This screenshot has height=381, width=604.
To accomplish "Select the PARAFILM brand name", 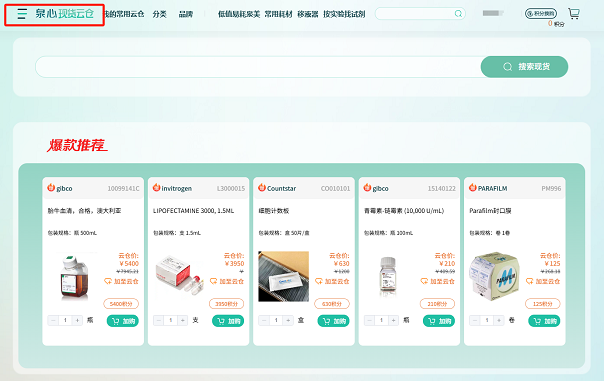I will point(492,188).
